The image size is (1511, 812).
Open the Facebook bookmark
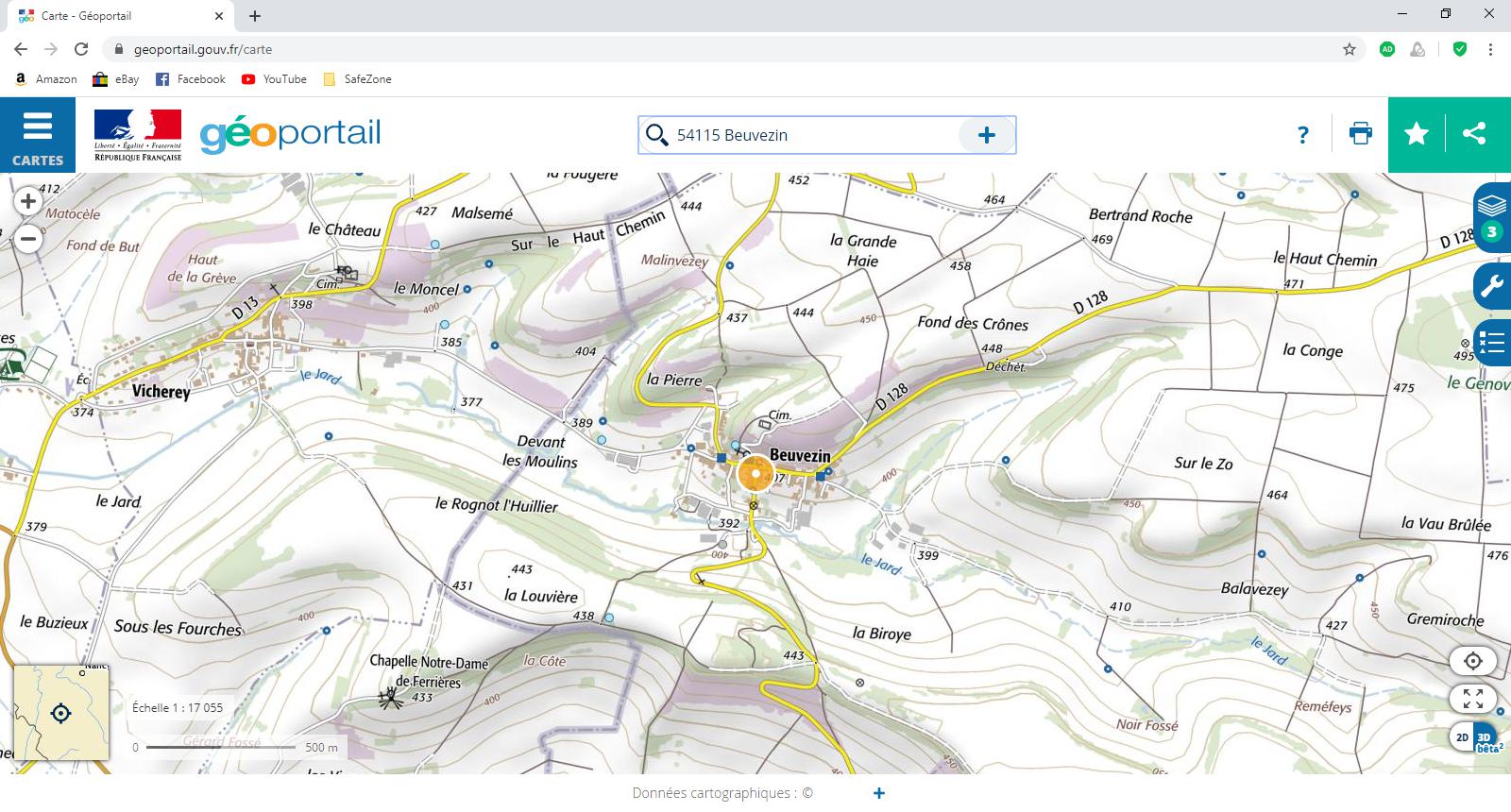(x=191, y=79)
